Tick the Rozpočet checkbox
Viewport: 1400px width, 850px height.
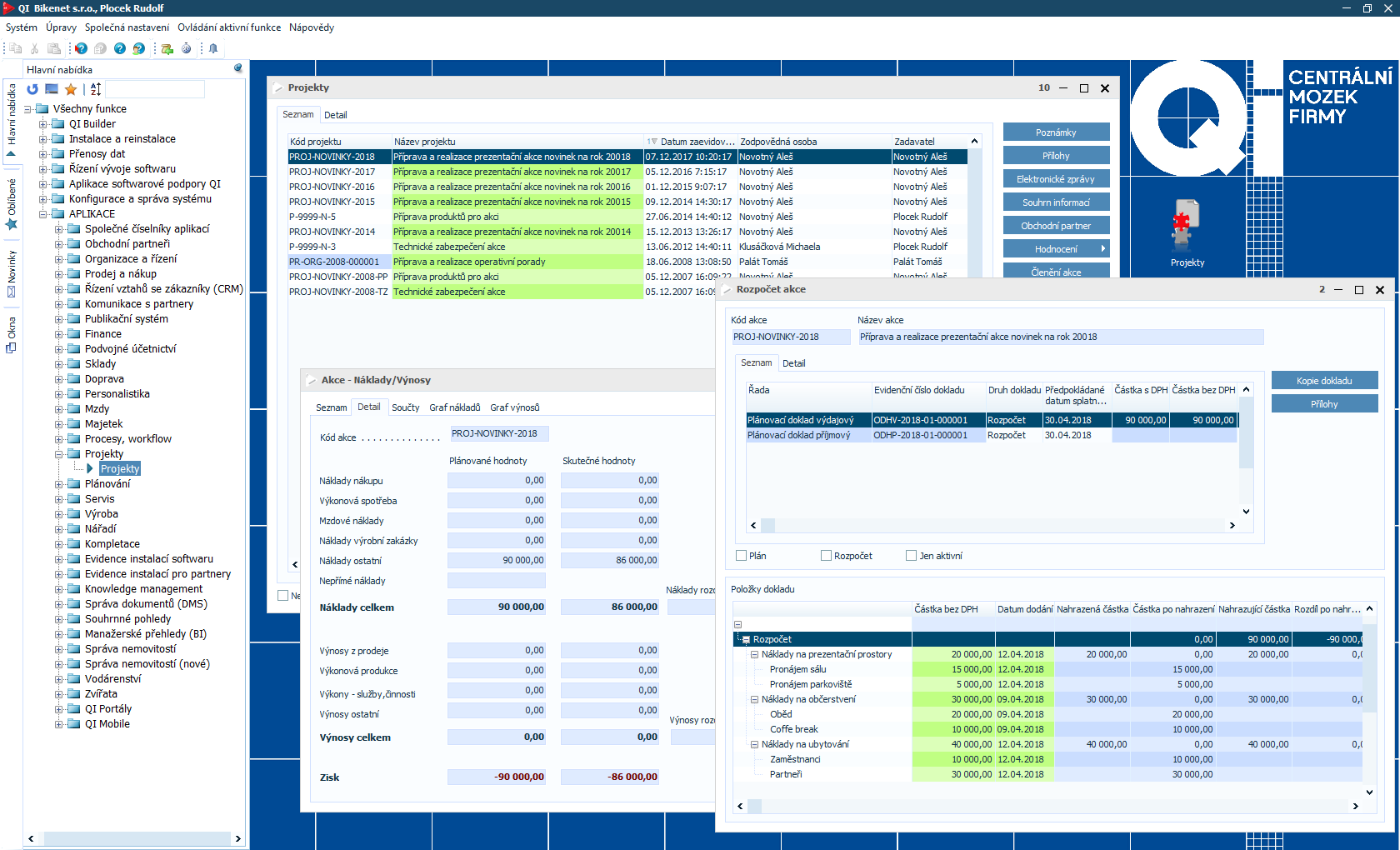[x=826, y=556]
